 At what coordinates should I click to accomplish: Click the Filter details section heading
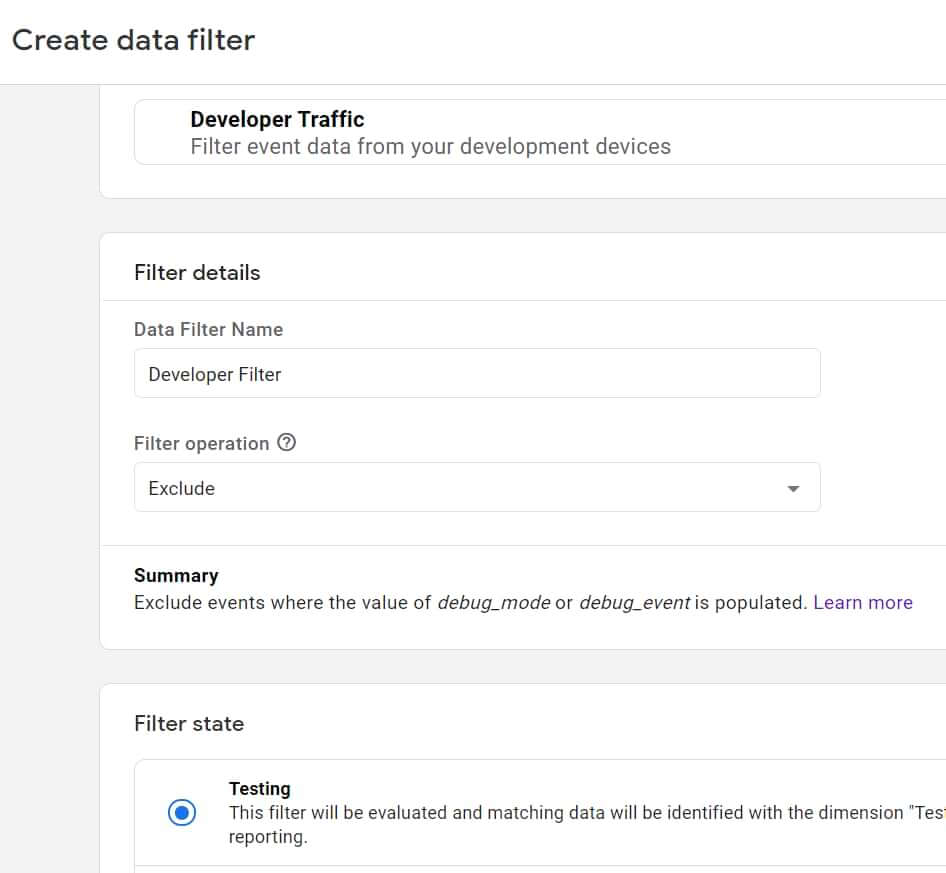(197, 272)
